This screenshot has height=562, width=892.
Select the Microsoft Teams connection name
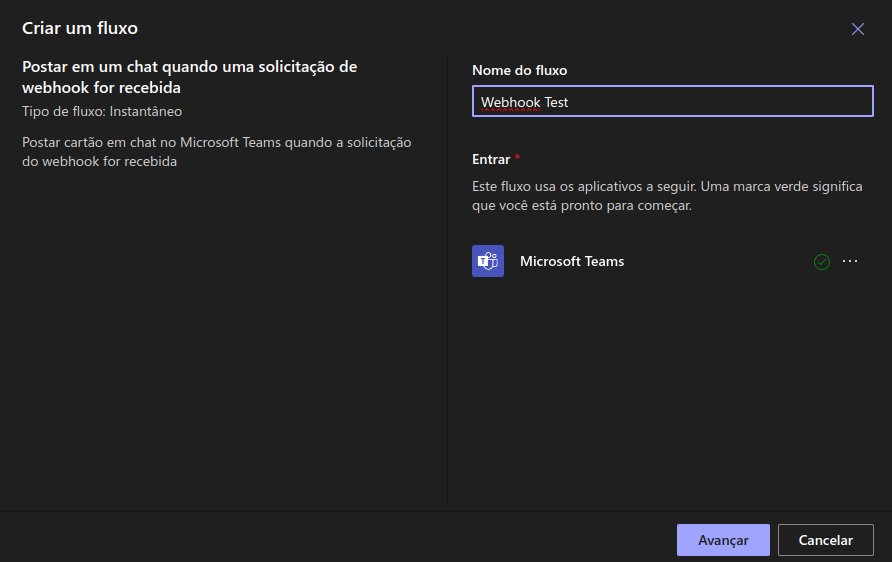572,261
